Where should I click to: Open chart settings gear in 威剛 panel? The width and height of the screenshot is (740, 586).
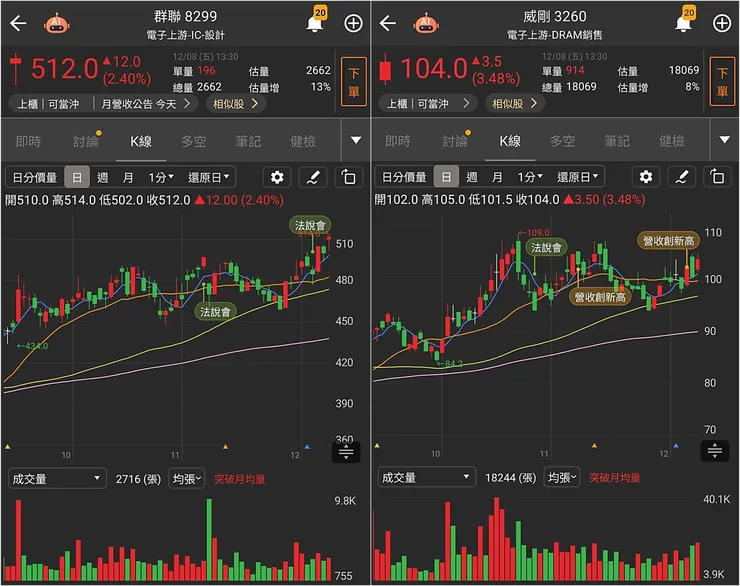(646, 177)
